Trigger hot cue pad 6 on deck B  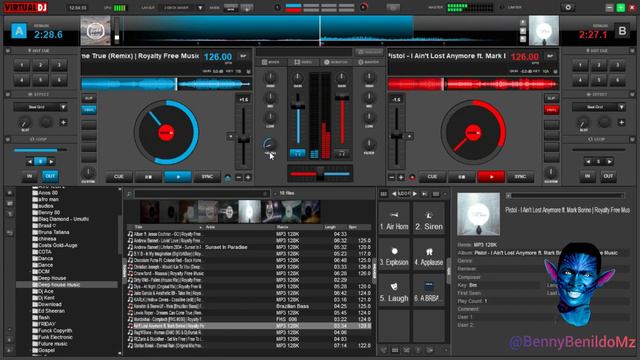click(x=618, y=80)
